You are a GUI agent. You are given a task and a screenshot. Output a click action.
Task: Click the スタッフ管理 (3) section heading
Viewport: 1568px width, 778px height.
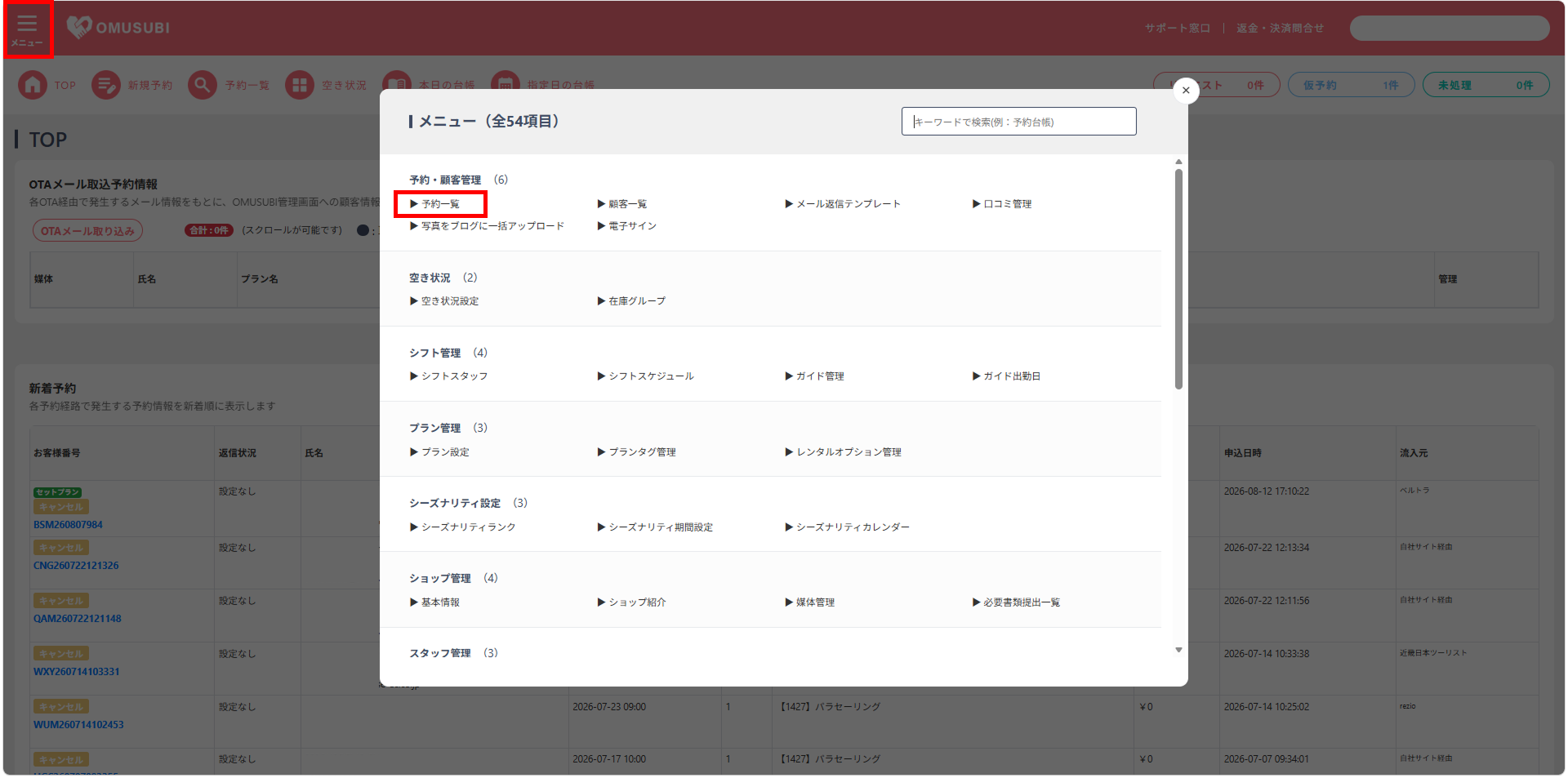point(453,653)
